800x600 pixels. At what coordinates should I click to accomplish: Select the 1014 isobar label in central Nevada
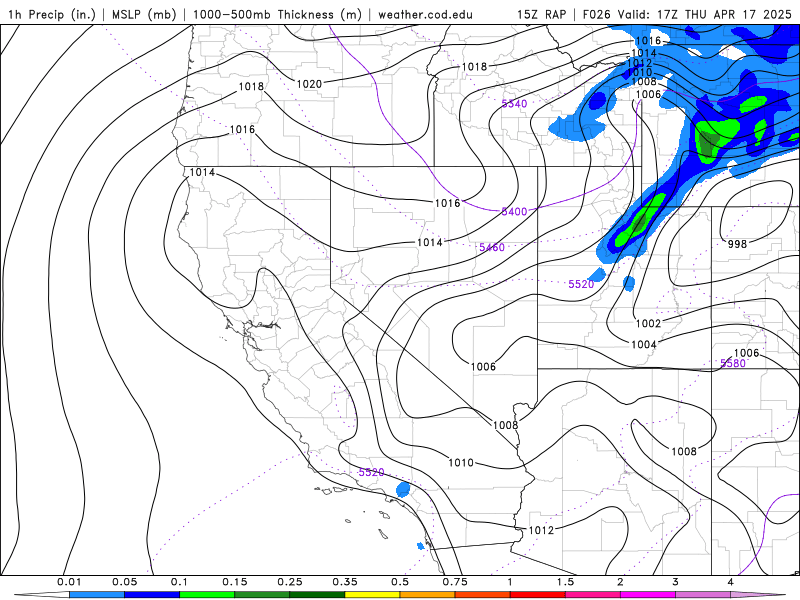point(430,243)
